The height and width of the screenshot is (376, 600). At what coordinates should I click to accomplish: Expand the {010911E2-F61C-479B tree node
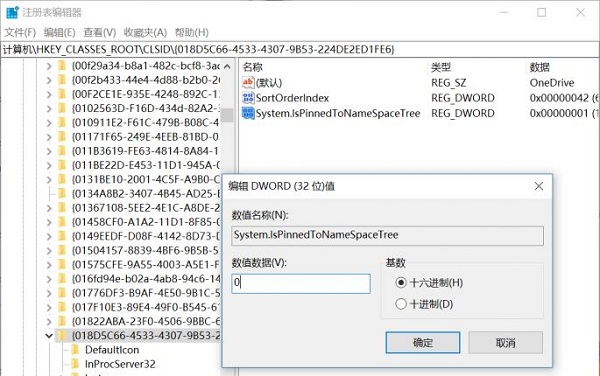tap(49, 123)
